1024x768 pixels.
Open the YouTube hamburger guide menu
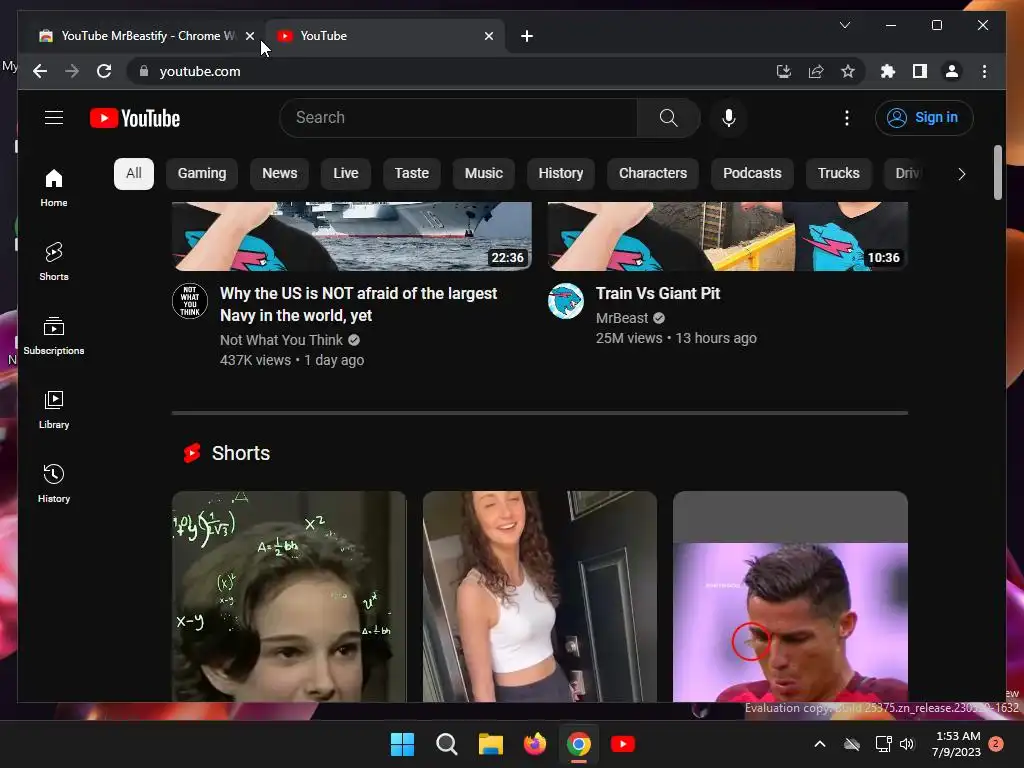point(54,118)
